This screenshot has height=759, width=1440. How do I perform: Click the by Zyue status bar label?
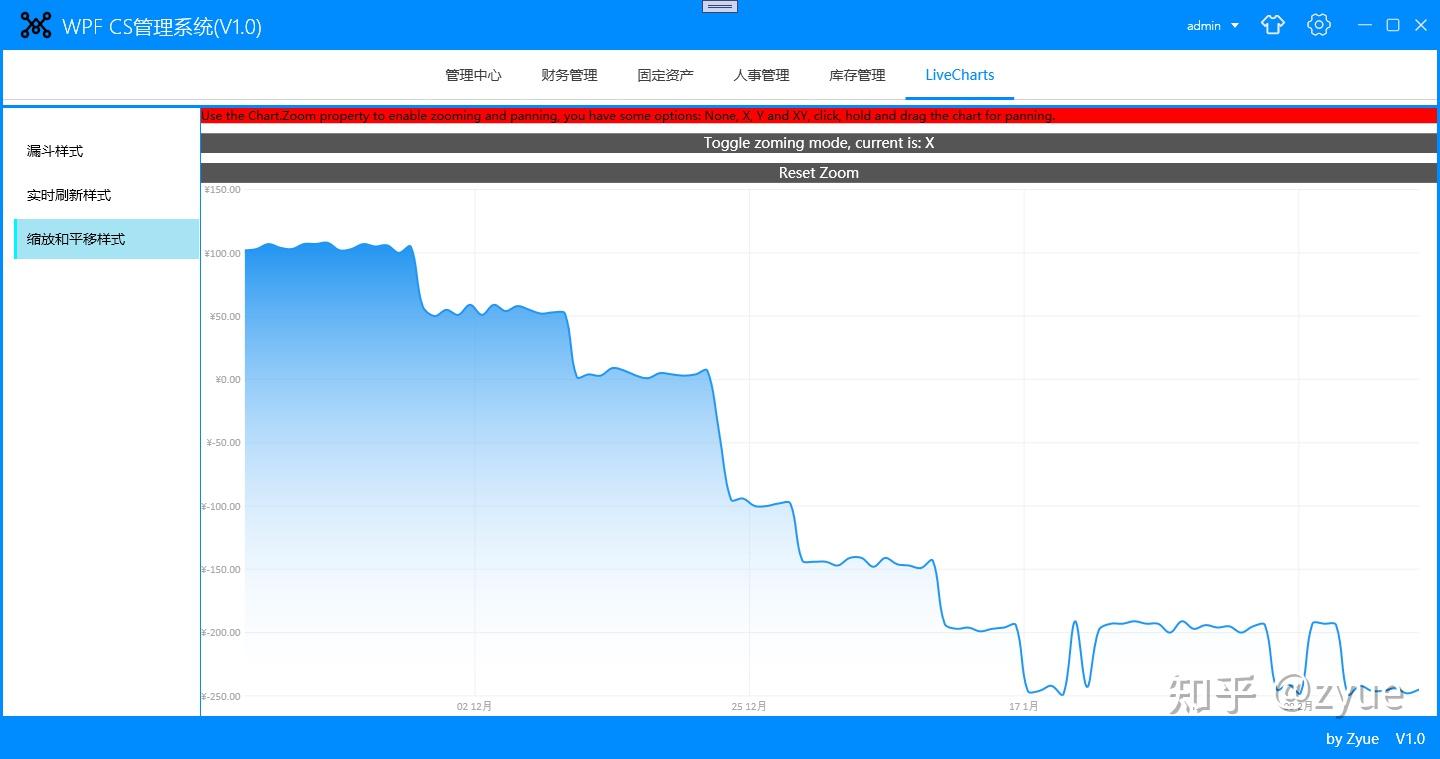pyautogui.click(x=1351, y=739)
